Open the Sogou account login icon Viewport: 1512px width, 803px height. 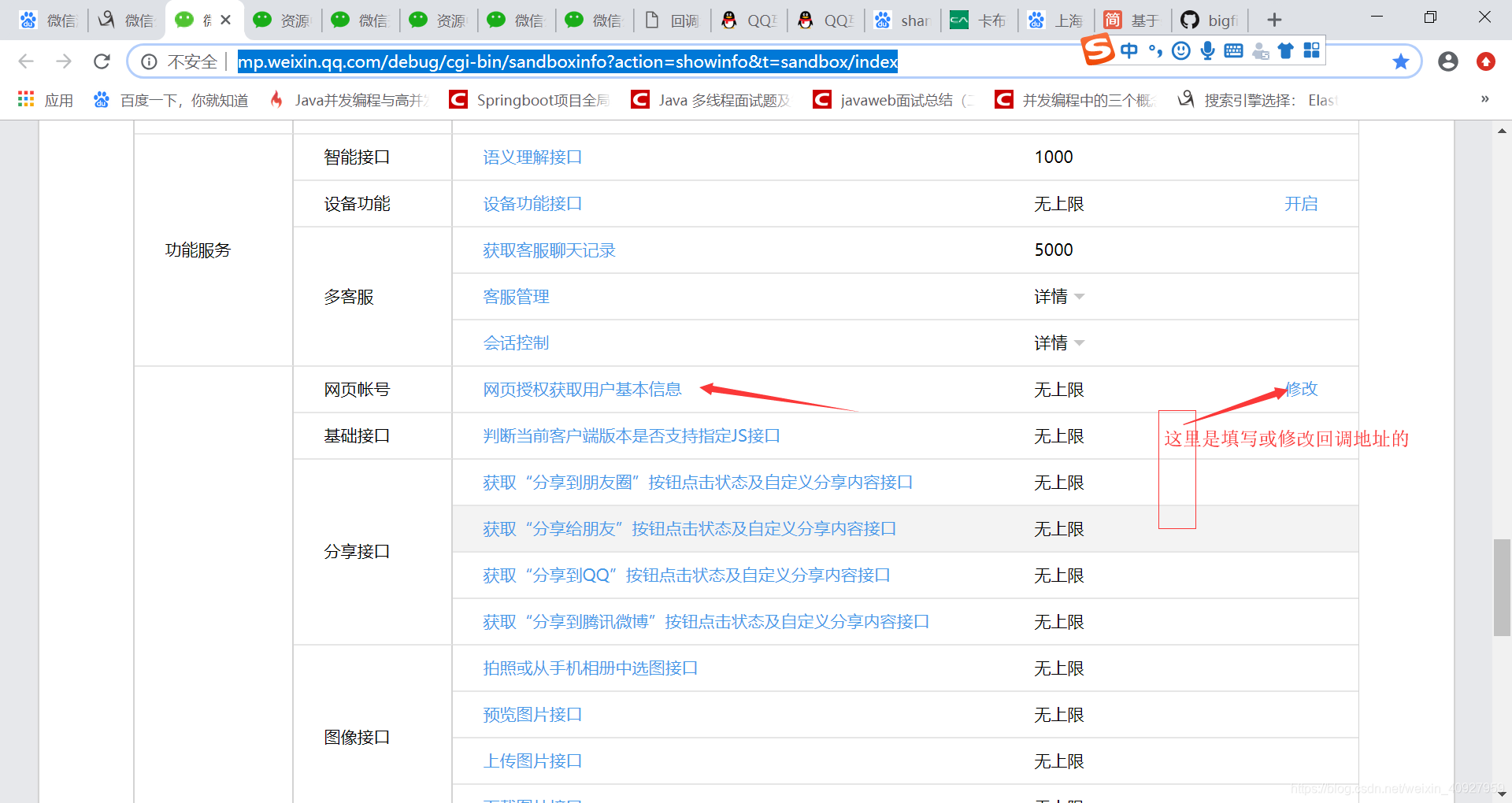(1260, 50)
